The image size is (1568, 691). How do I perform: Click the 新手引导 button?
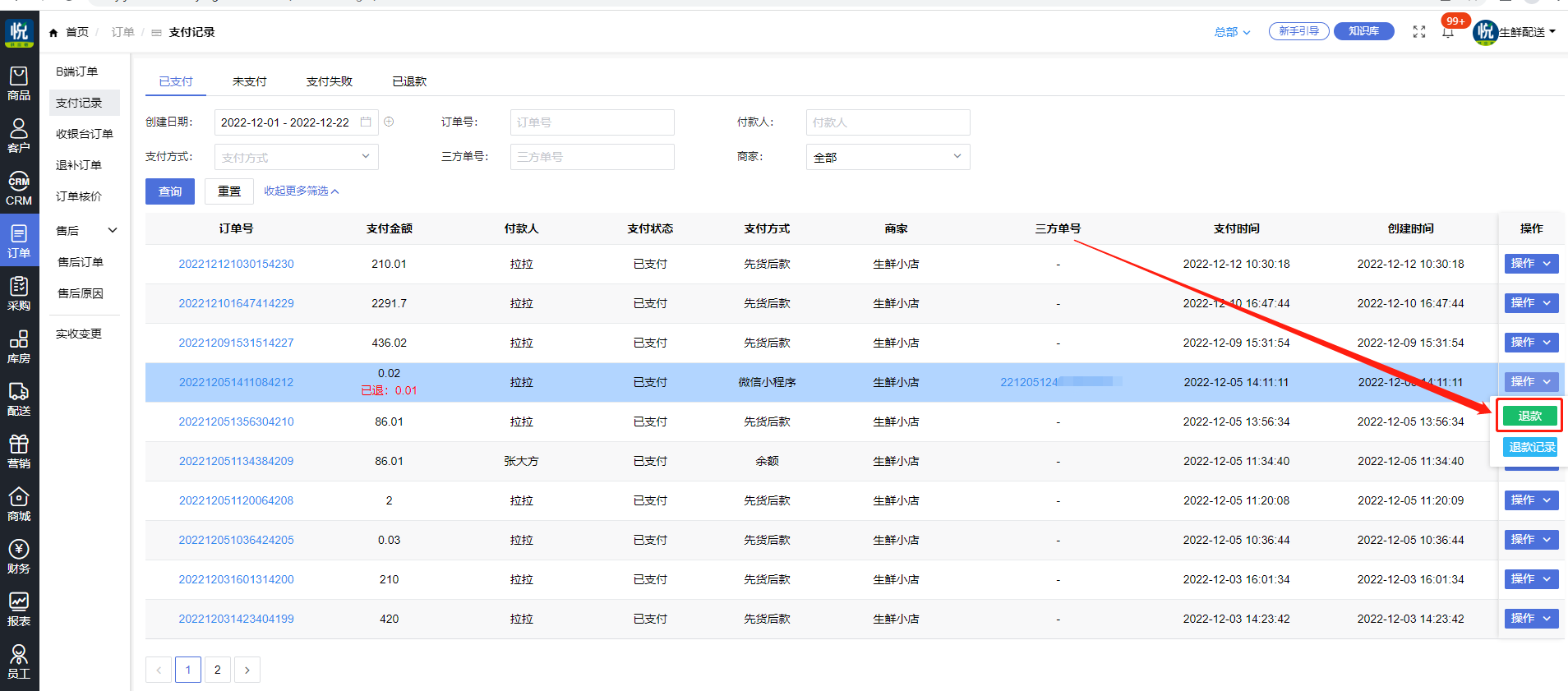pyautogui.click(x=1299, y=31)
